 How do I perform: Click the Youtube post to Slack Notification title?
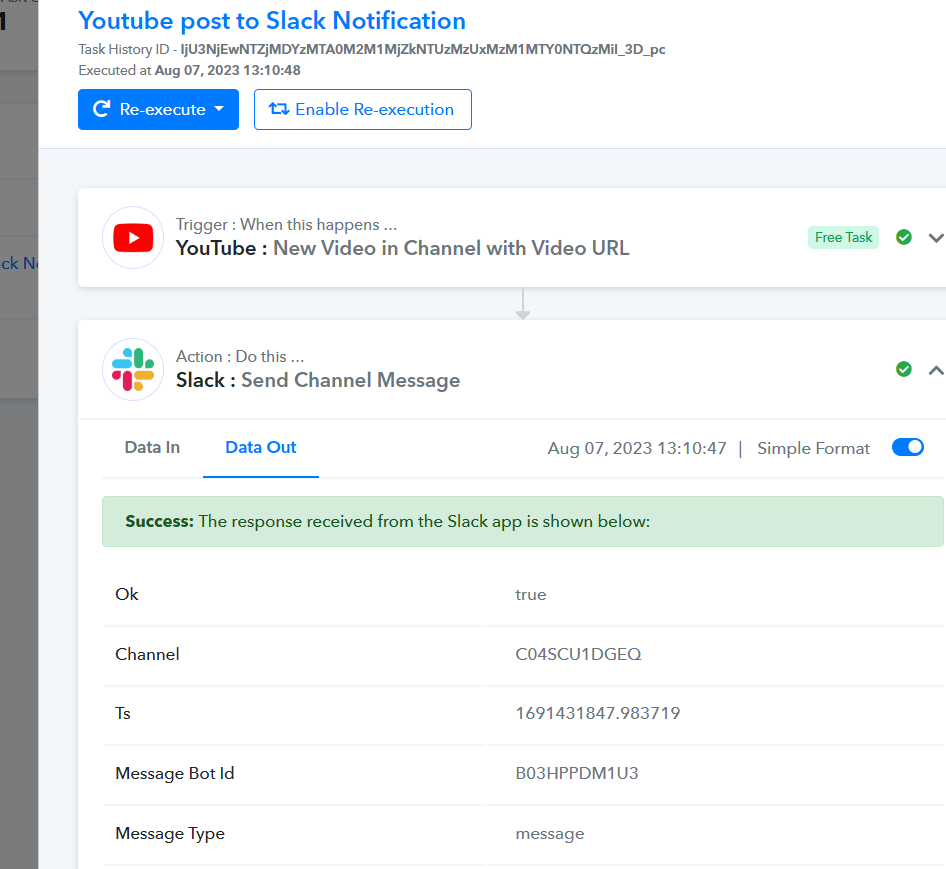pyautogui.click(x=272, y=21)
